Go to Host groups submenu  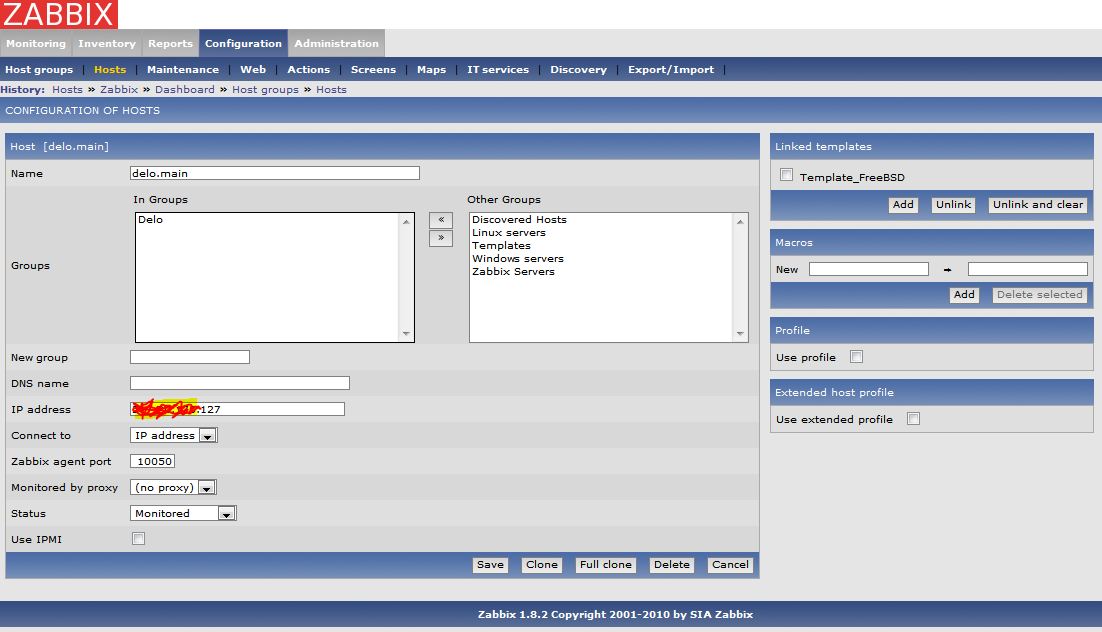39,70
